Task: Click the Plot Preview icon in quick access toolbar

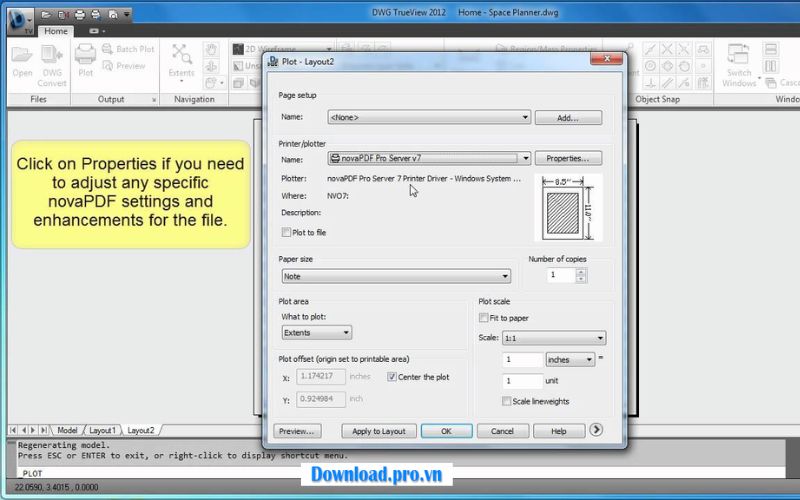Action: pyautogui.click(x=113, y=15)
